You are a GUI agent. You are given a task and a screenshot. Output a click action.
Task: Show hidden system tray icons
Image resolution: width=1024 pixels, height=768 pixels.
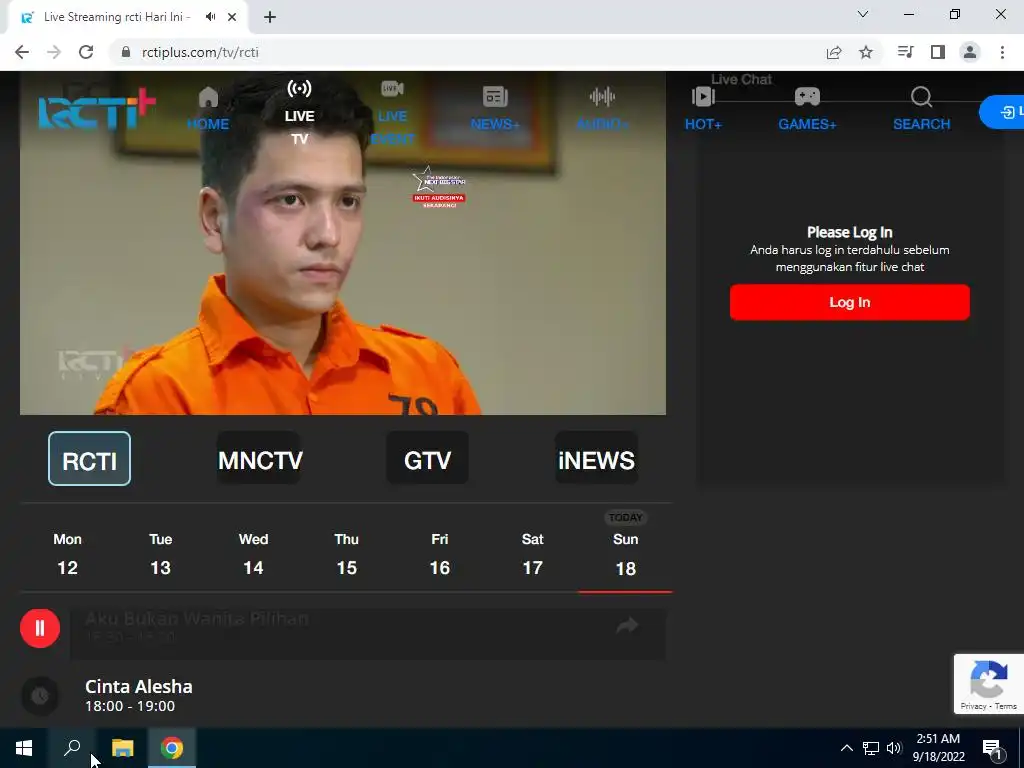pyautogui.click(x=846, y=748)
